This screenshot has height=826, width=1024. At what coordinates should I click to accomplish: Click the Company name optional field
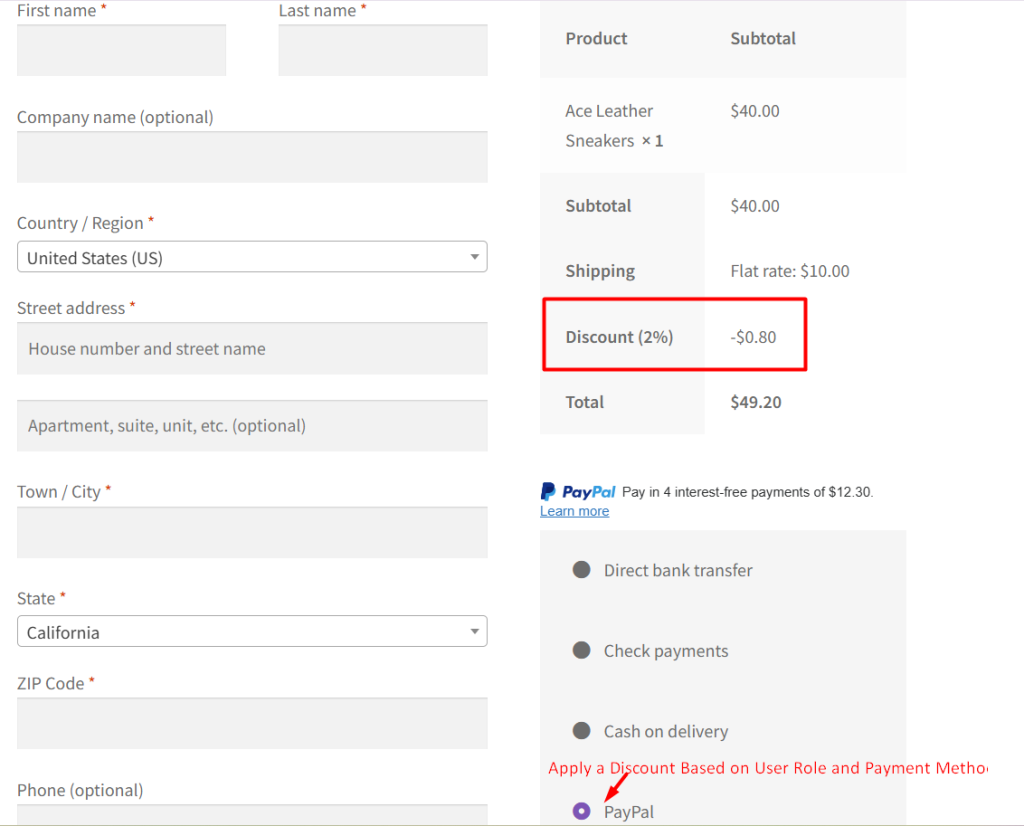(252, 157)
